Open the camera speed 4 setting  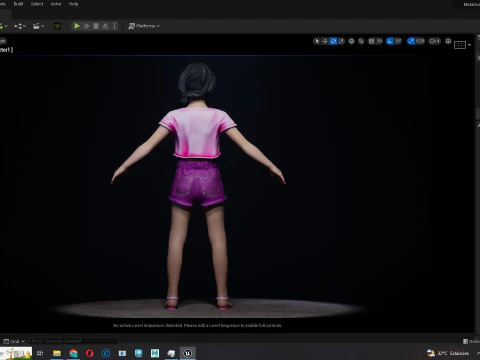pyautogui.click(x=435, y=41)
